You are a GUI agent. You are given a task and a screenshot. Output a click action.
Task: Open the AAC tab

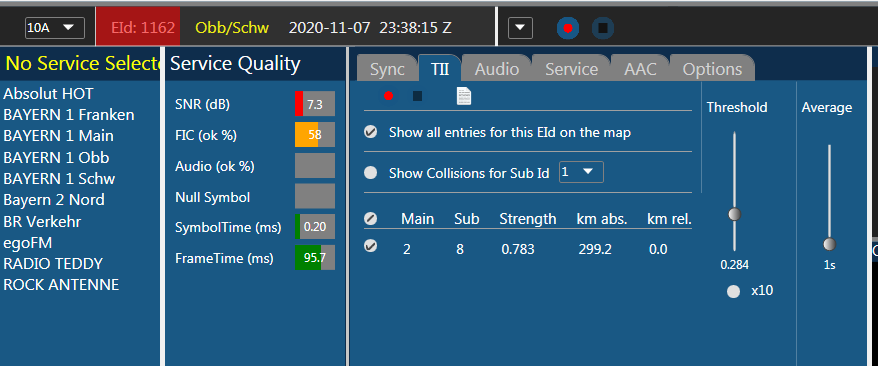pyautogui.click(x=640, y=69)
